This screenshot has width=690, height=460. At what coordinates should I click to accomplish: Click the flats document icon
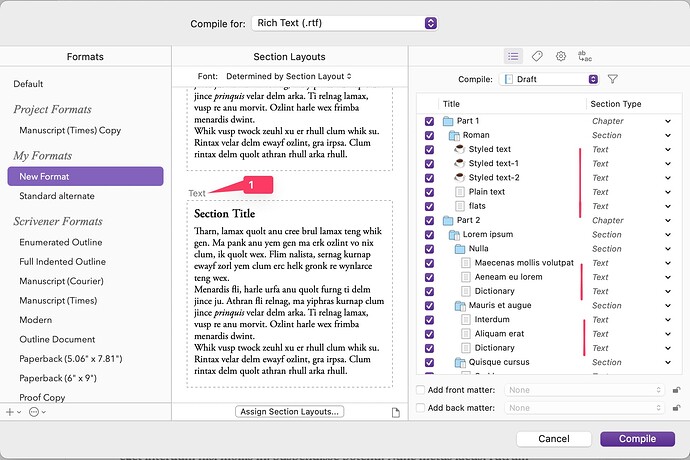coord(459,206)
